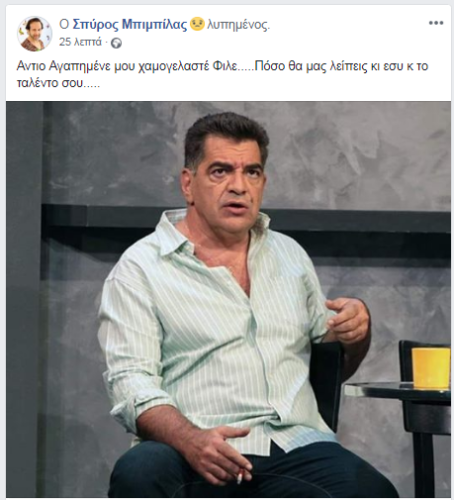Open the Σπύρος Μπιμπίλας profile name link
Image resolution: width=454 pixels, height=500 pixels.
click(x=130, y=24)
